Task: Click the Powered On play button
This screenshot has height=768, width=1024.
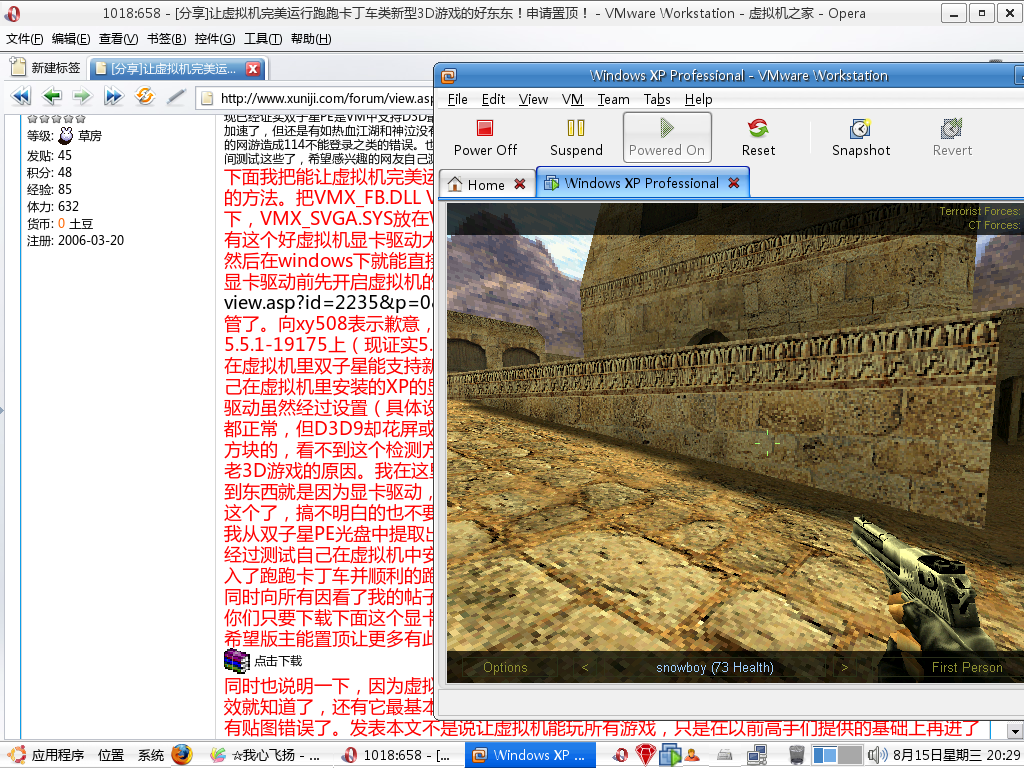Action: (667, 137)
